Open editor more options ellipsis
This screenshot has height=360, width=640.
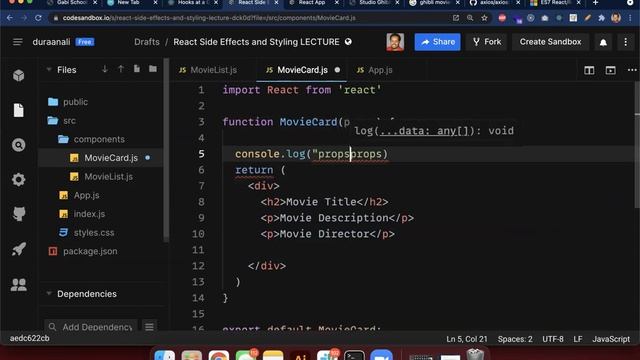point(632,70)
